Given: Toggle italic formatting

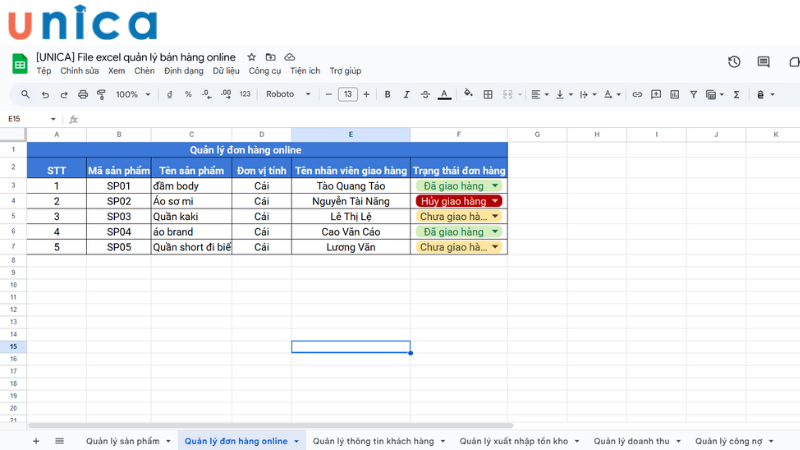Looking at the screenshot, I should [406, 94].
